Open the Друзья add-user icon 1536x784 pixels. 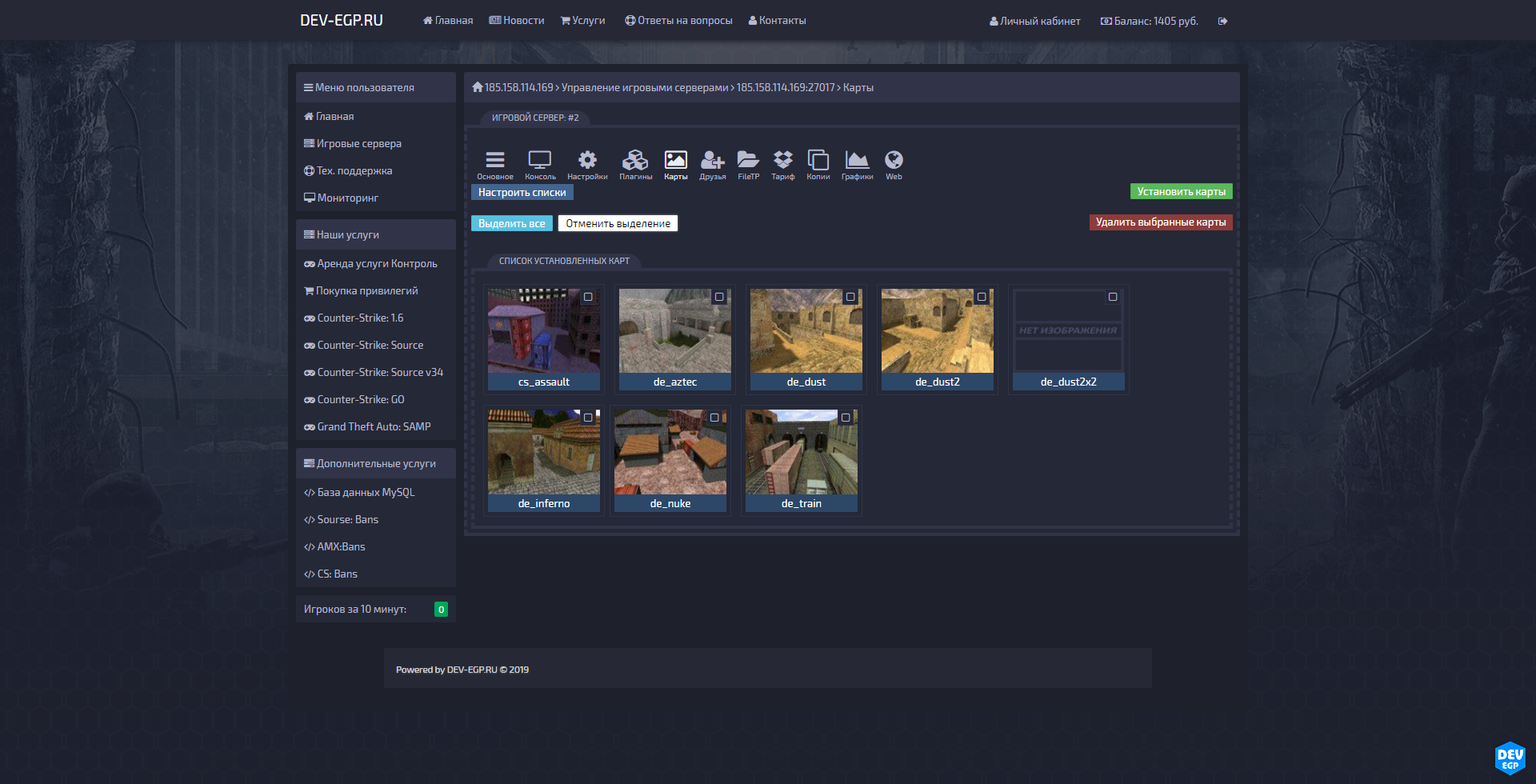coord(713,160)
